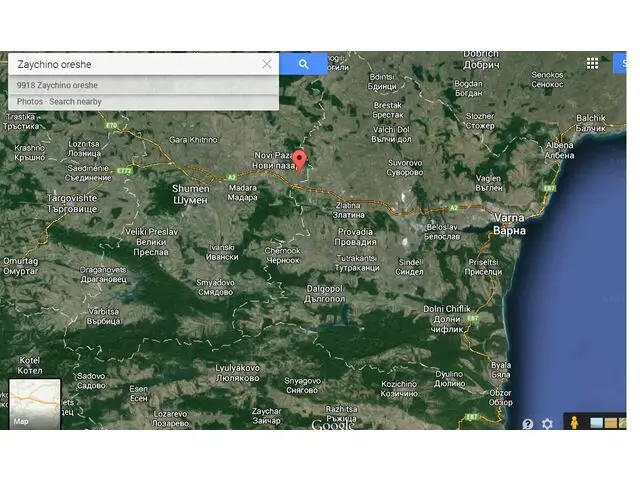Click the Photos link under search
Image resolution: width=640 pixels, height=480 pixels.
coord(29,102)
